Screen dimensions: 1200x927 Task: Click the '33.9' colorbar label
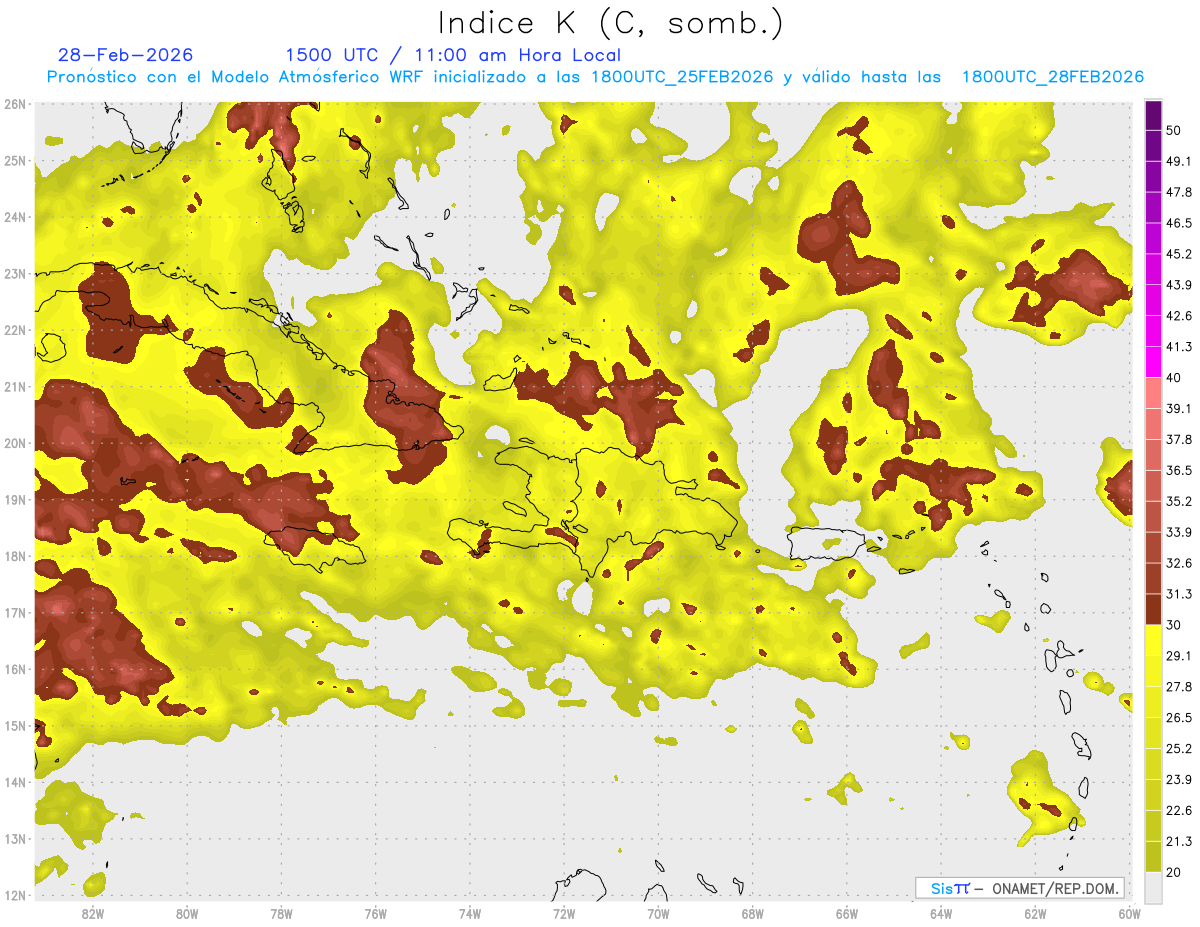tap(1178, 532)
